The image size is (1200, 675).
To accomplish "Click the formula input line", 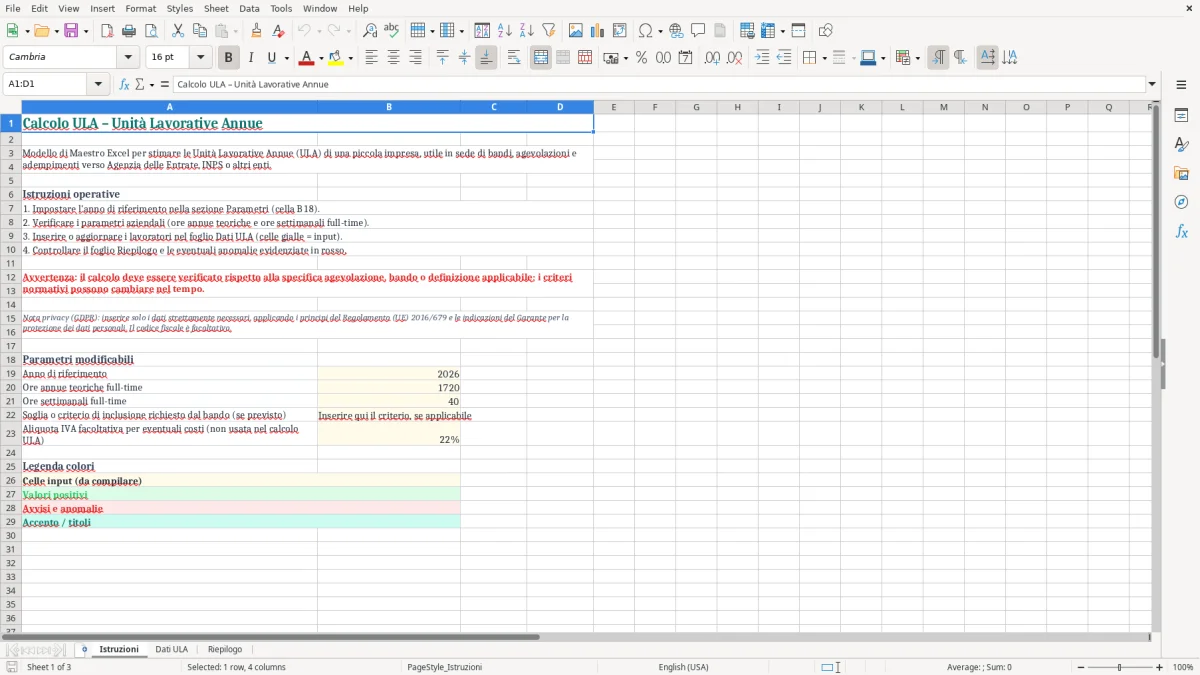I will click(x=658, y=84).
